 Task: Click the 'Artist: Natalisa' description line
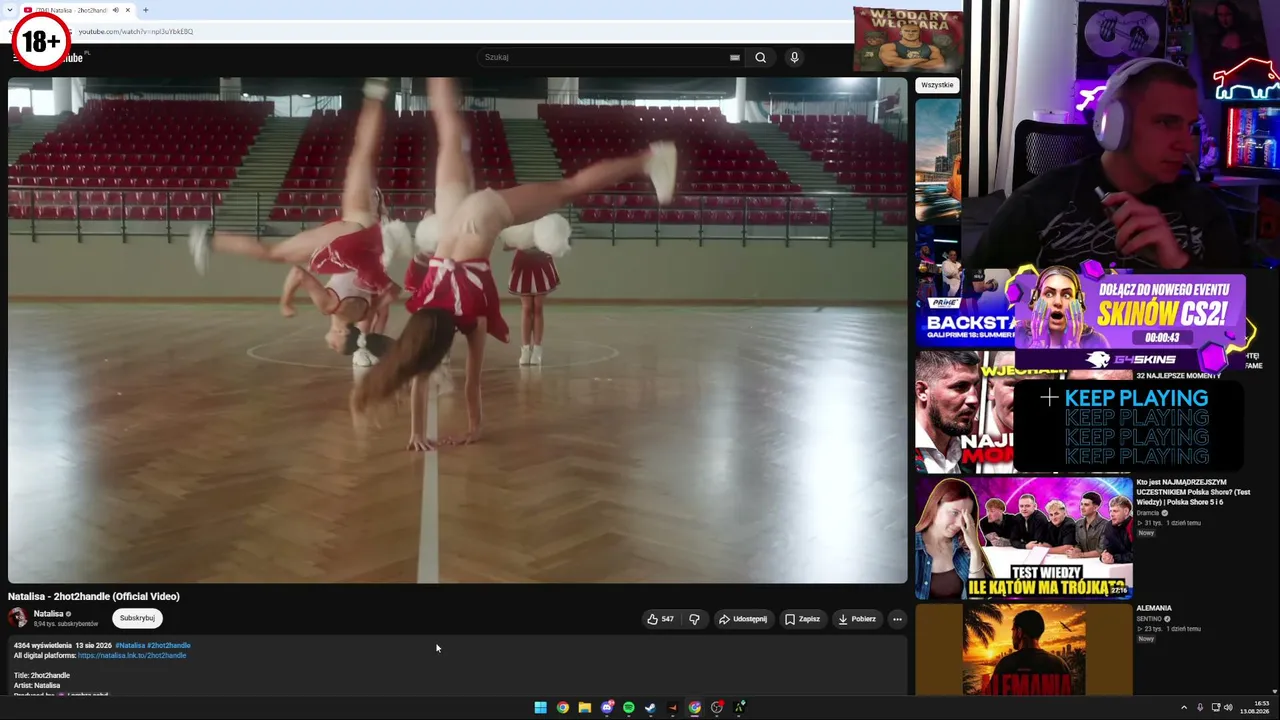37,686
